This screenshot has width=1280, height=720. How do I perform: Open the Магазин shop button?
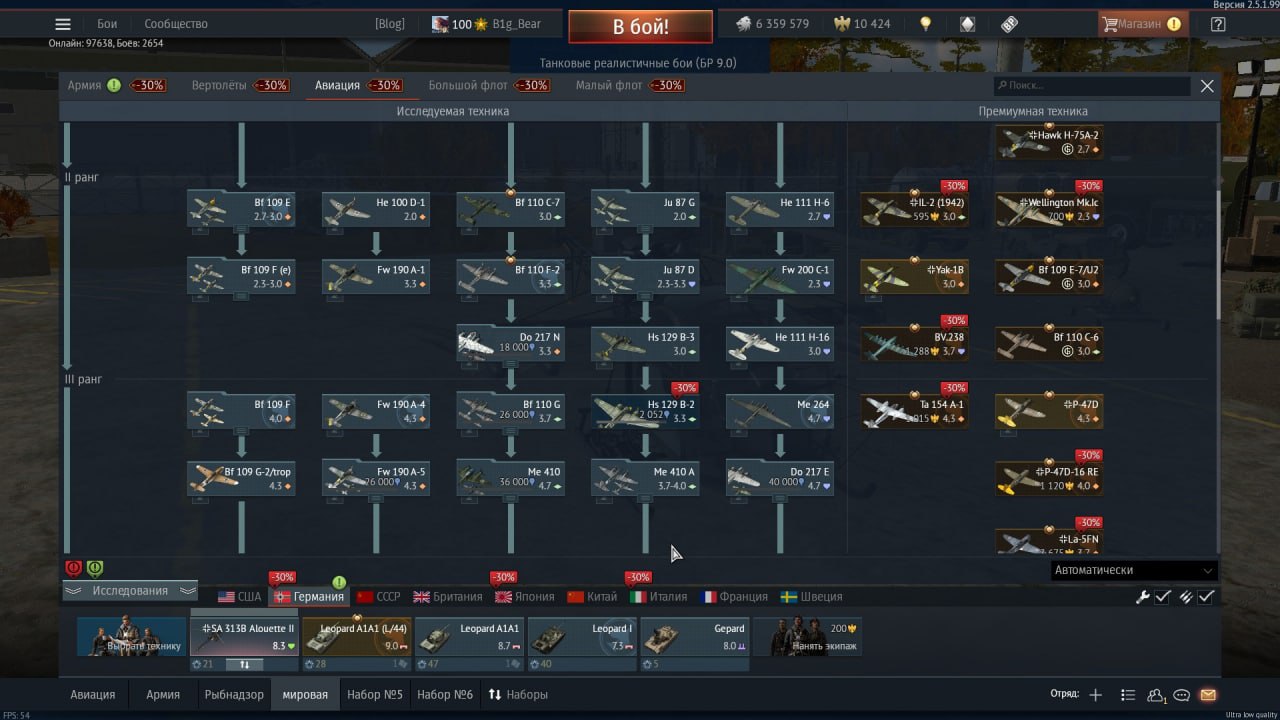[x=1143, y=24]
